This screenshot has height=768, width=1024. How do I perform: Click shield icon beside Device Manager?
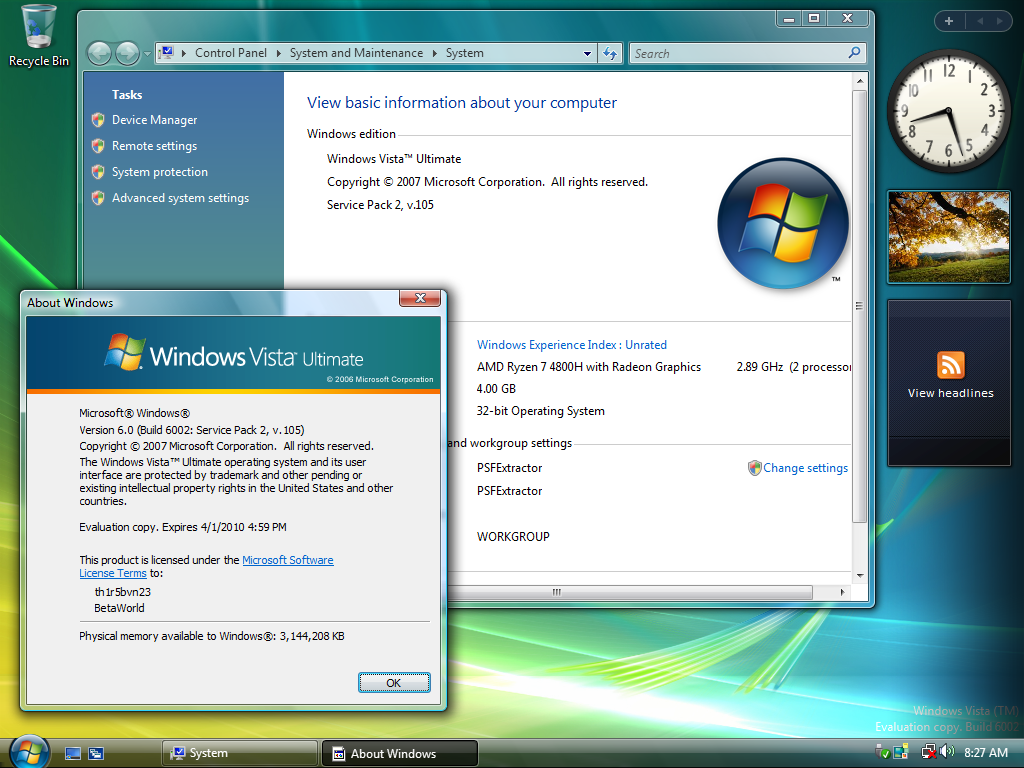(x=98, y=120)
